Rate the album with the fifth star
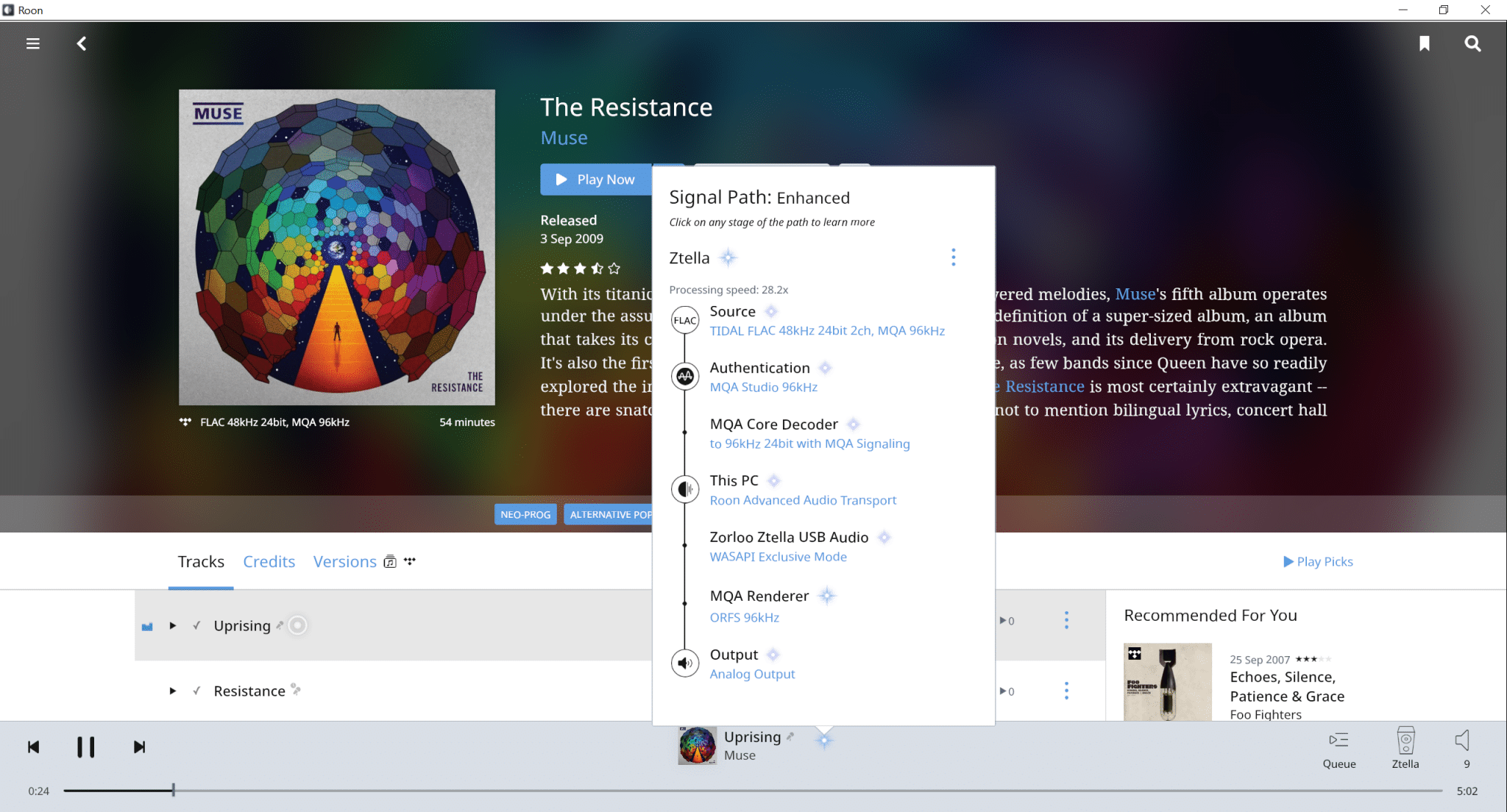This screenshot has height=812, width=1507. click(x=614, y=268)
